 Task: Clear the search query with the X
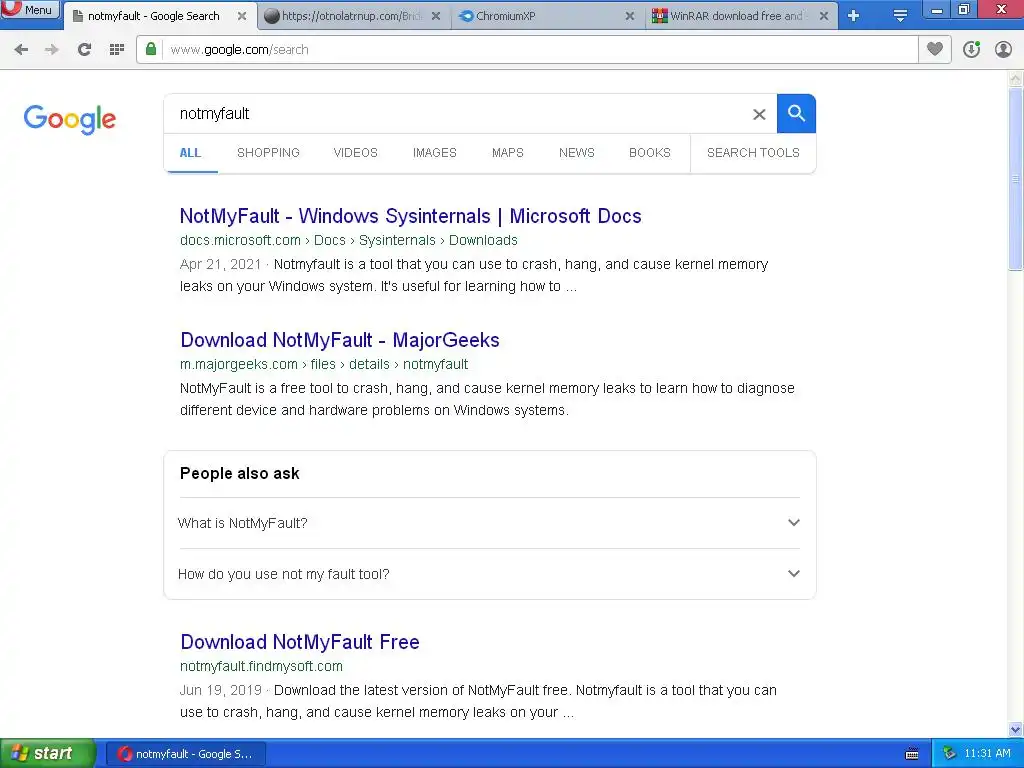pyautogui.click(x=759, y=114)
